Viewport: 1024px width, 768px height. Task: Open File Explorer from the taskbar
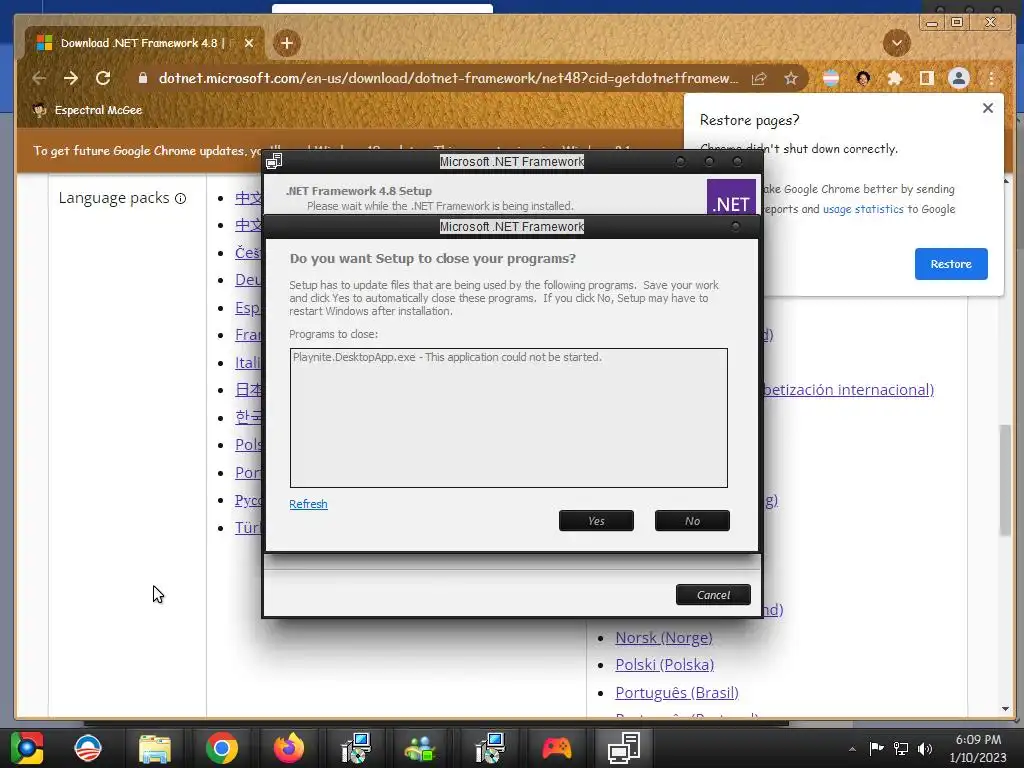(x=155, y=748)
